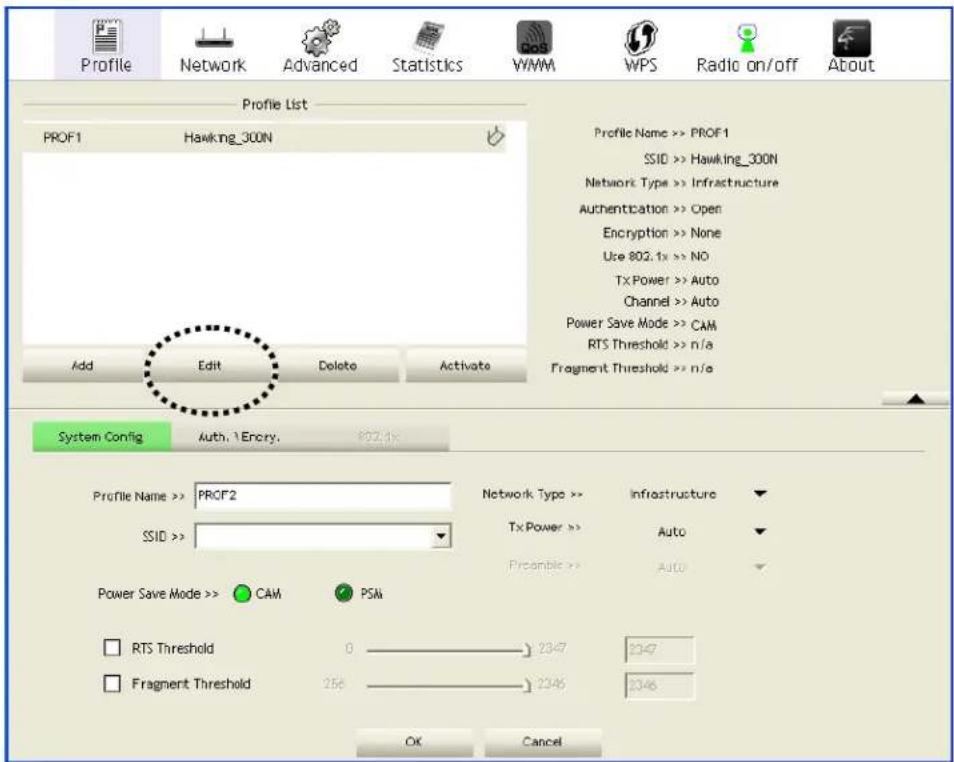Open the Statistics section icon
The width and height of the screenshot is (954, 762).
tap(428, 38)
